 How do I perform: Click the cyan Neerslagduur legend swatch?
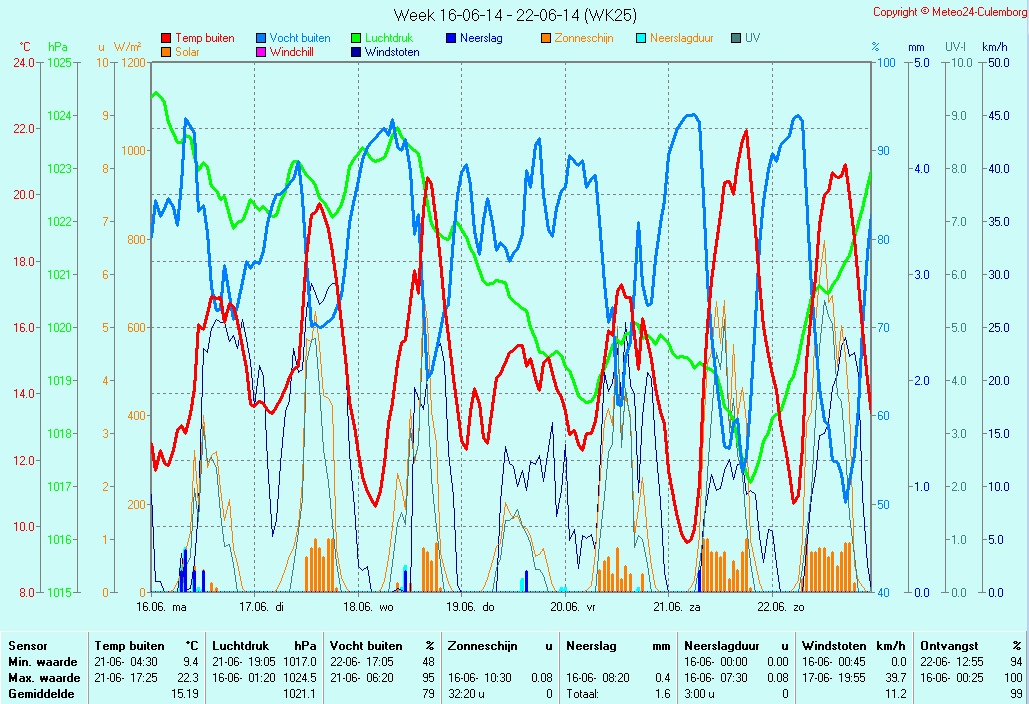tap(641, 39)
